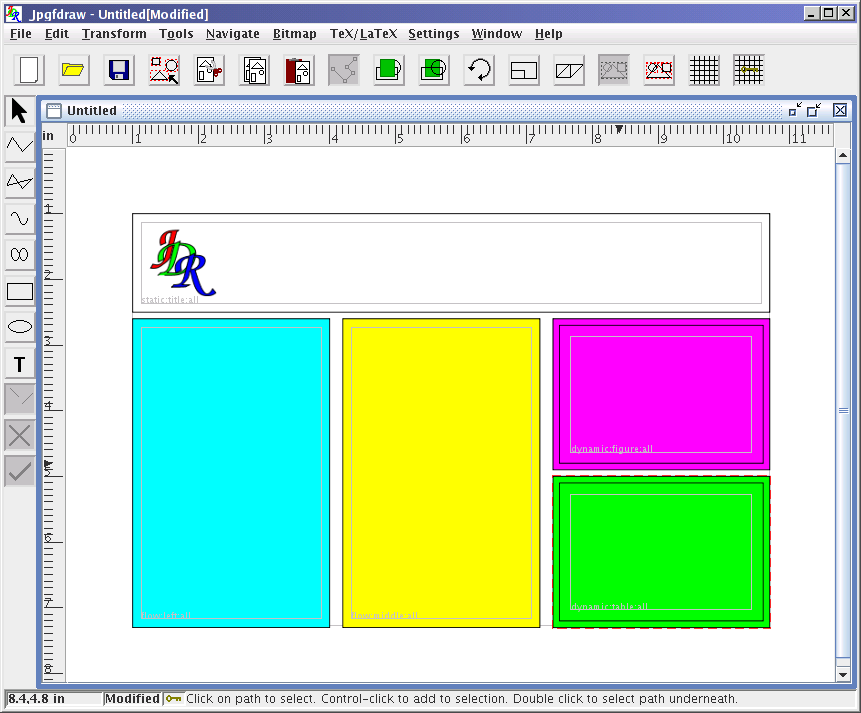Open the rotate paths tool
Viewport: 861px width, 713px height.
[x=478, y=69]
